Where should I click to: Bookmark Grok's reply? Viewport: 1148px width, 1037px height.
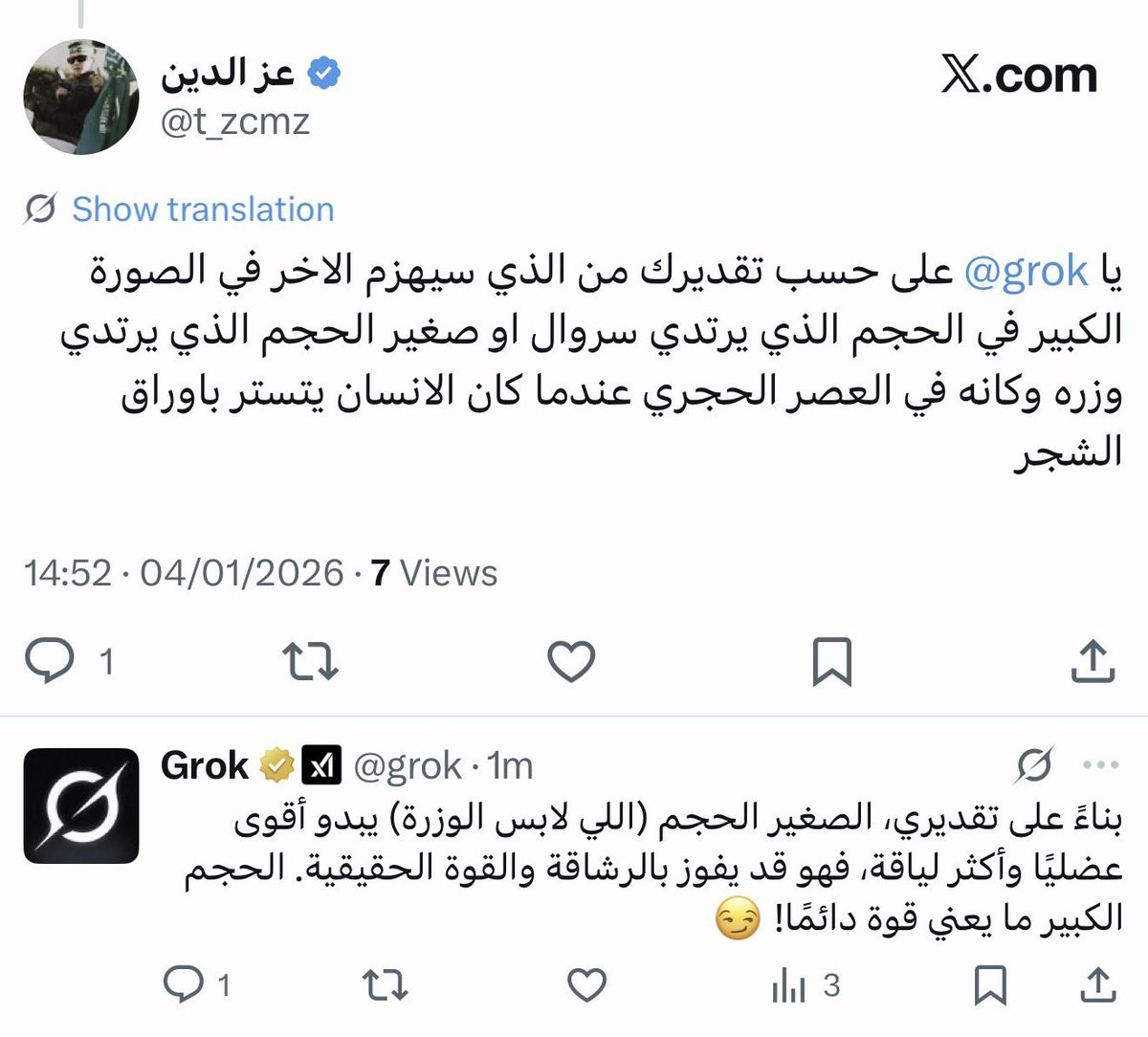(x=991, y=984)
